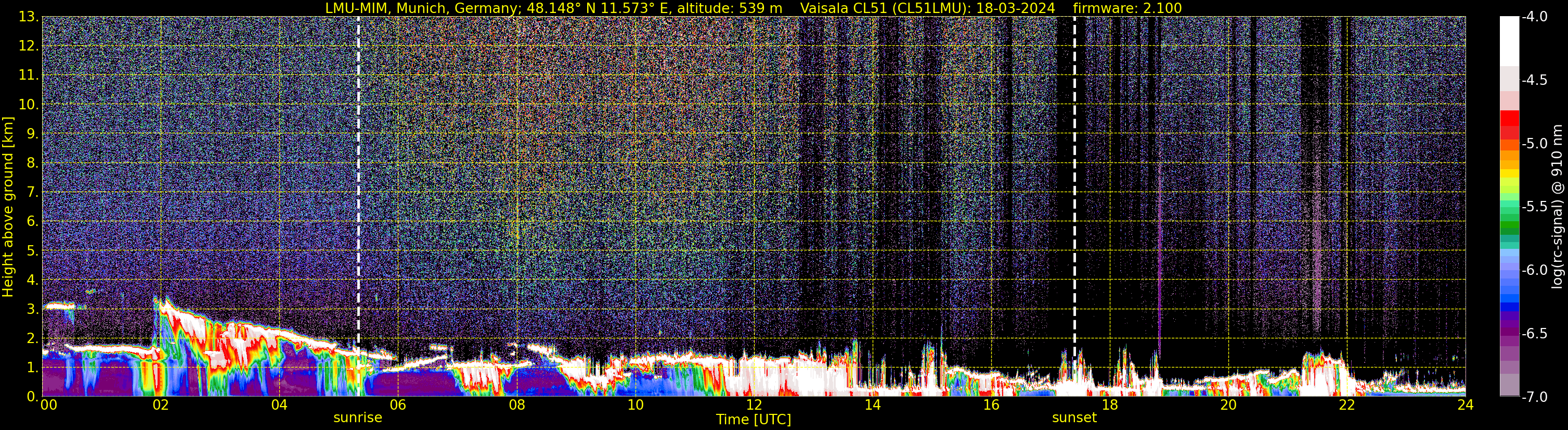
Task: Click the 'sunrise' label below the time axis
Action: point(358,418)
